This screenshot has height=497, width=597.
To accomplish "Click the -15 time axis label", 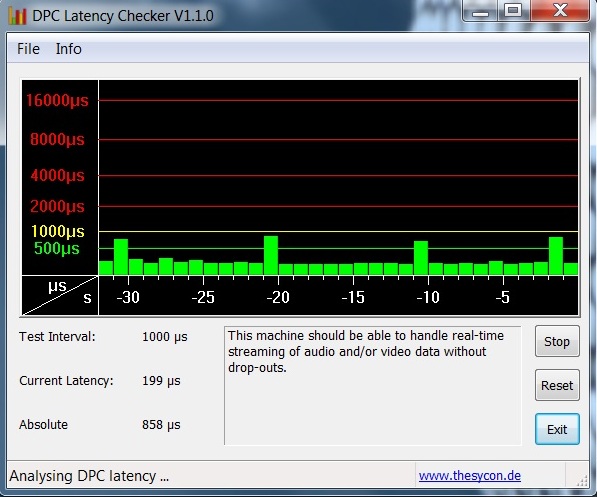I will pos(353,297).
